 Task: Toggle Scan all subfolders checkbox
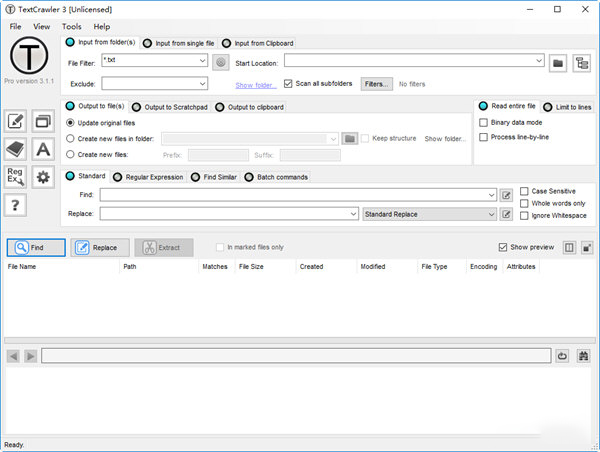coord(288,84)
